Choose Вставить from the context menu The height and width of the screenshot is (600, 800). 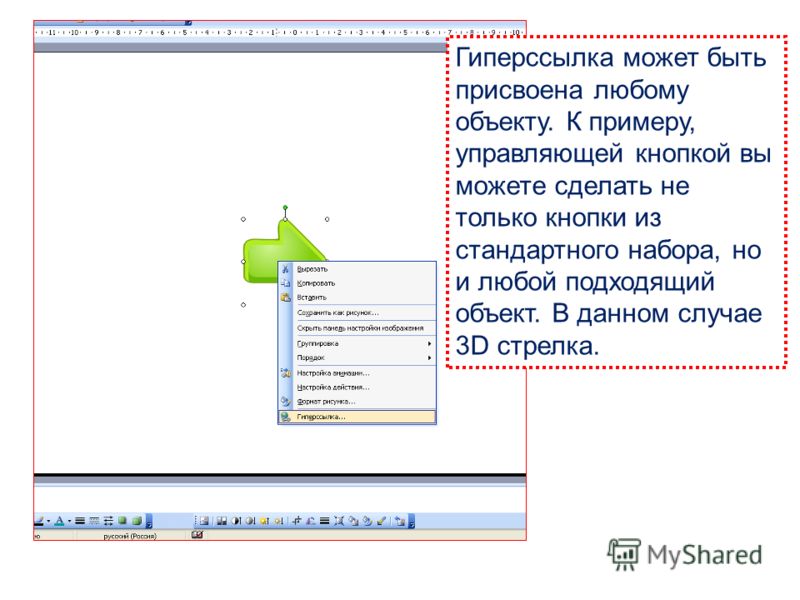(x=357, y=297)
